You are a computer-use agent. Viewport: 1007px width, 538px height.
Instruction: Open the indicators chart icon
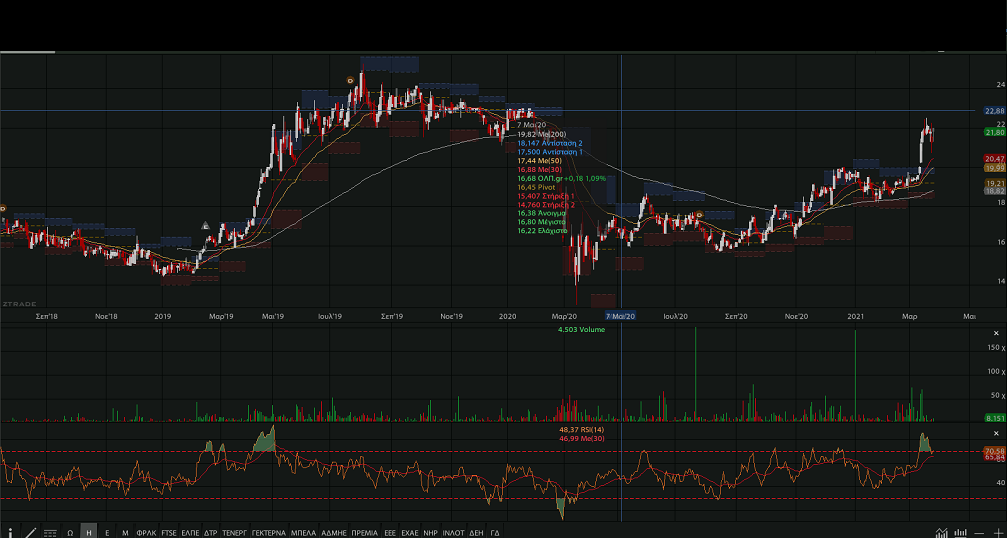pos(942,532)
